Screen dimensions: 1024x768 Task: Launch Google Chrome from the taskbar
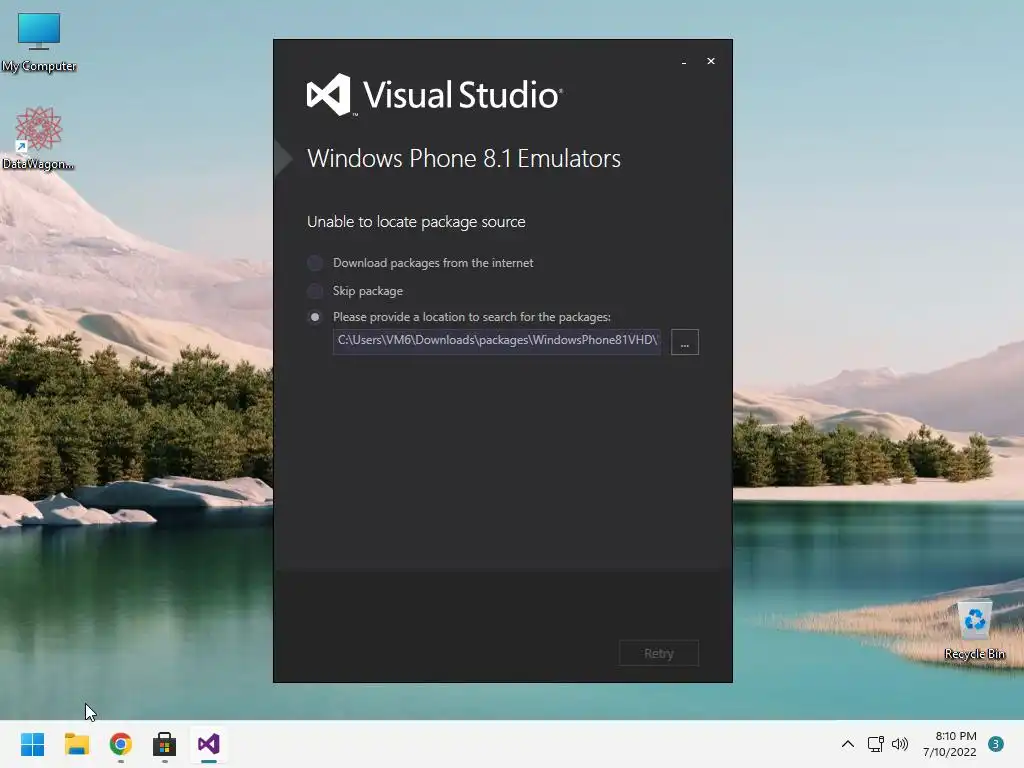pos(121,744)
